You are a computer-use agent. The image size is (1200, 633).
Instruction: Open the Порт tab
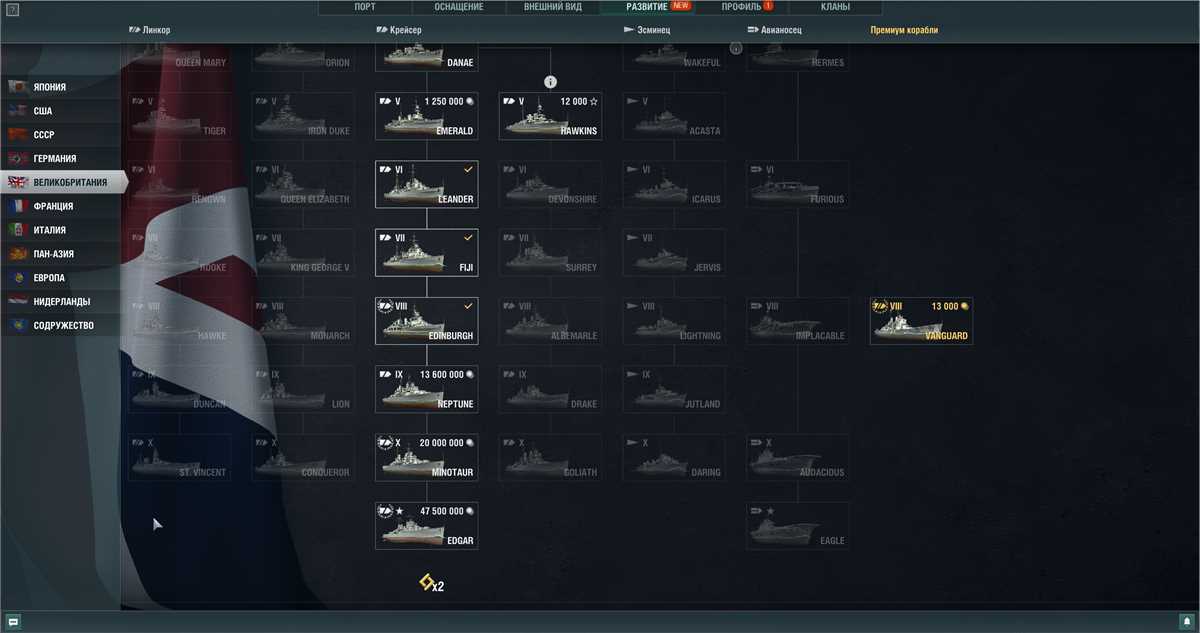[365, 7]
